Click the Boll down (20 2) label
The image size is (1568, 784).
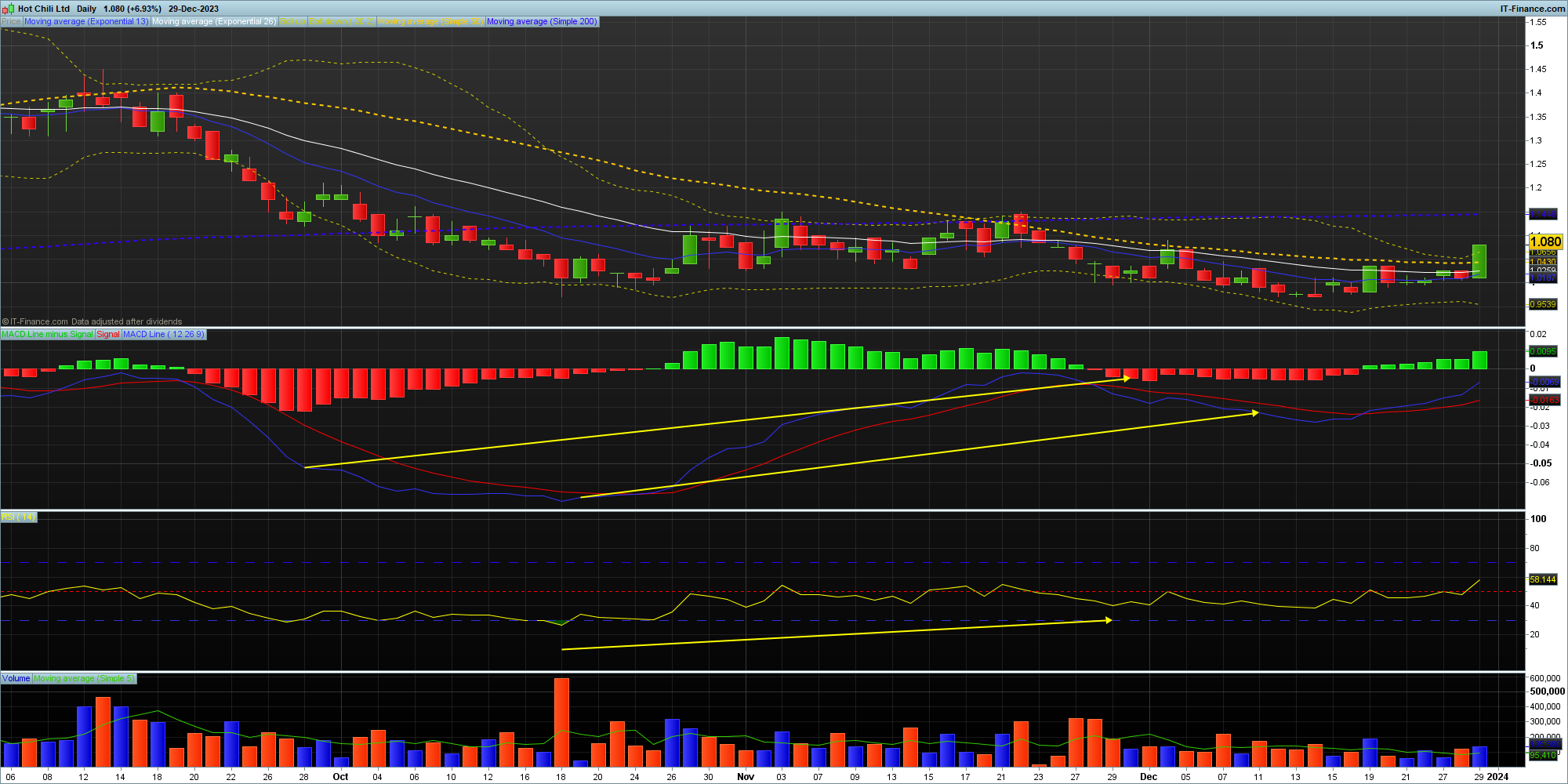click(x=342, y=22)
